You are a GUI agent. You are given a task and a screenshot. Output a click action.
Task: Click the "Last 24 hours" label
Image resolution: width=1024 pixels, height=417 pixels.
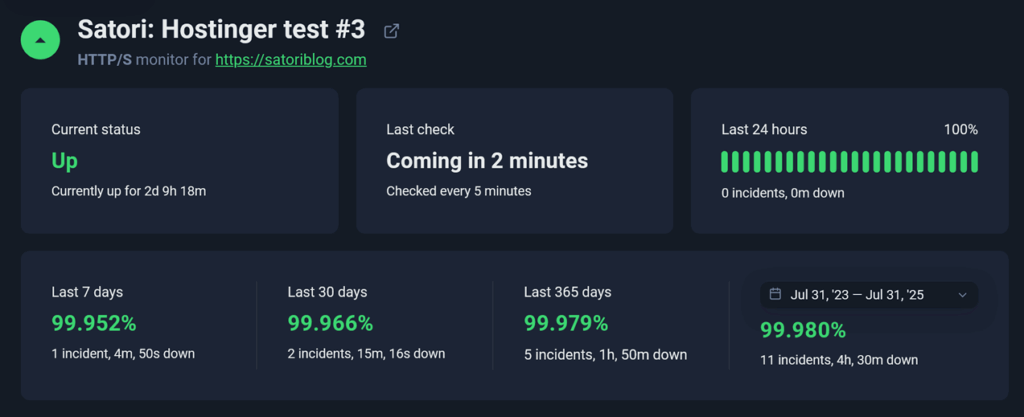pos(764,130)
